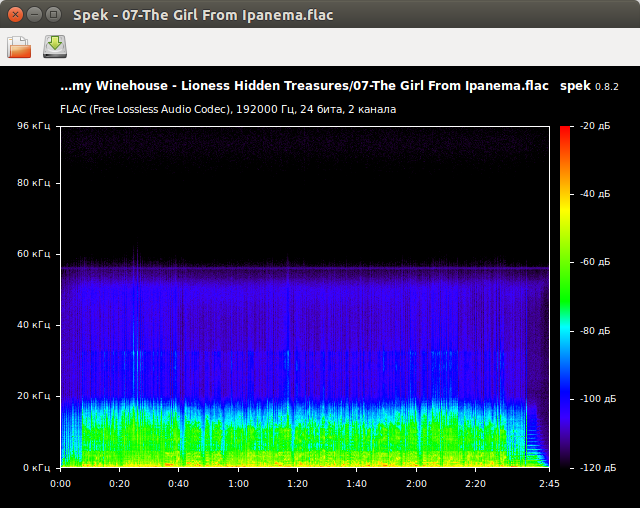This screenshot has height=508, width=640.
Task: Minimize the Spek window
Action: pyautogui.click(x=34, y=15)
